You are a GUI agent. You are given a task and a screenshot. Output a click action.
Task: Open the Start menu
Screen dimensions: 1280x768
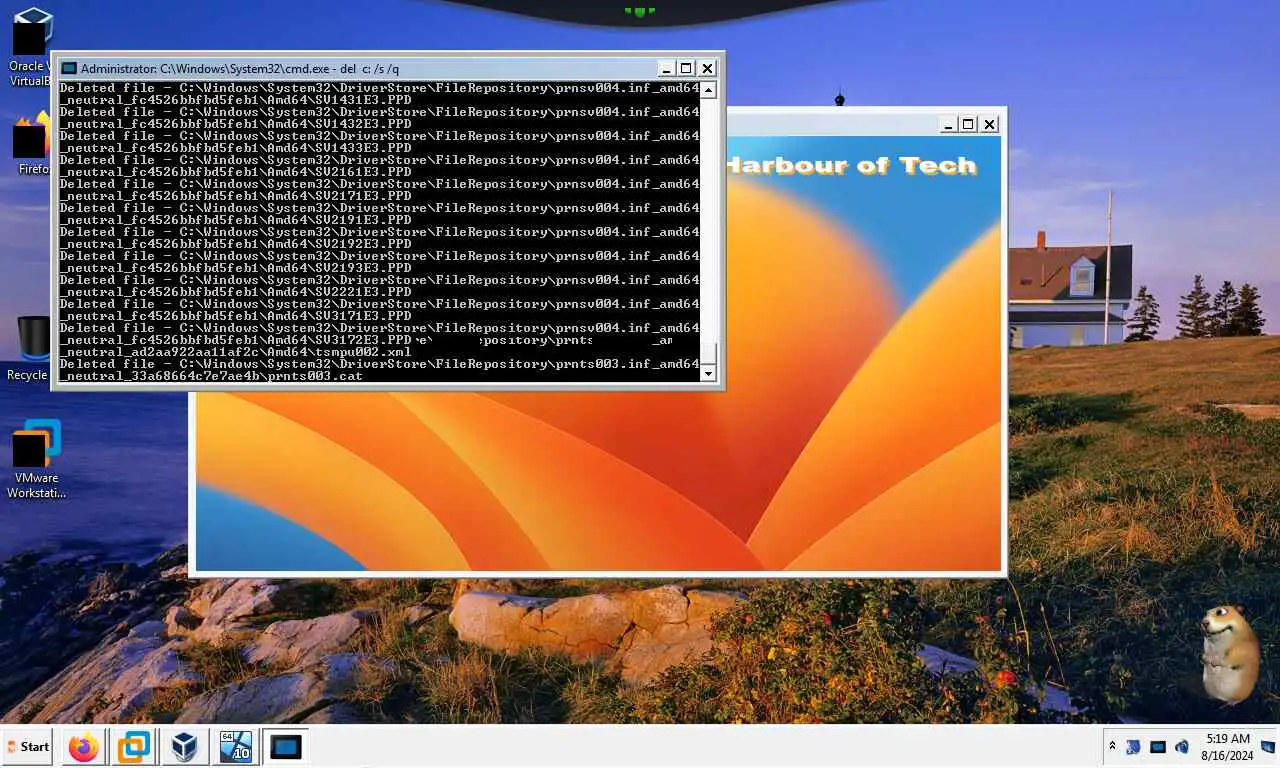coord(28,746)
